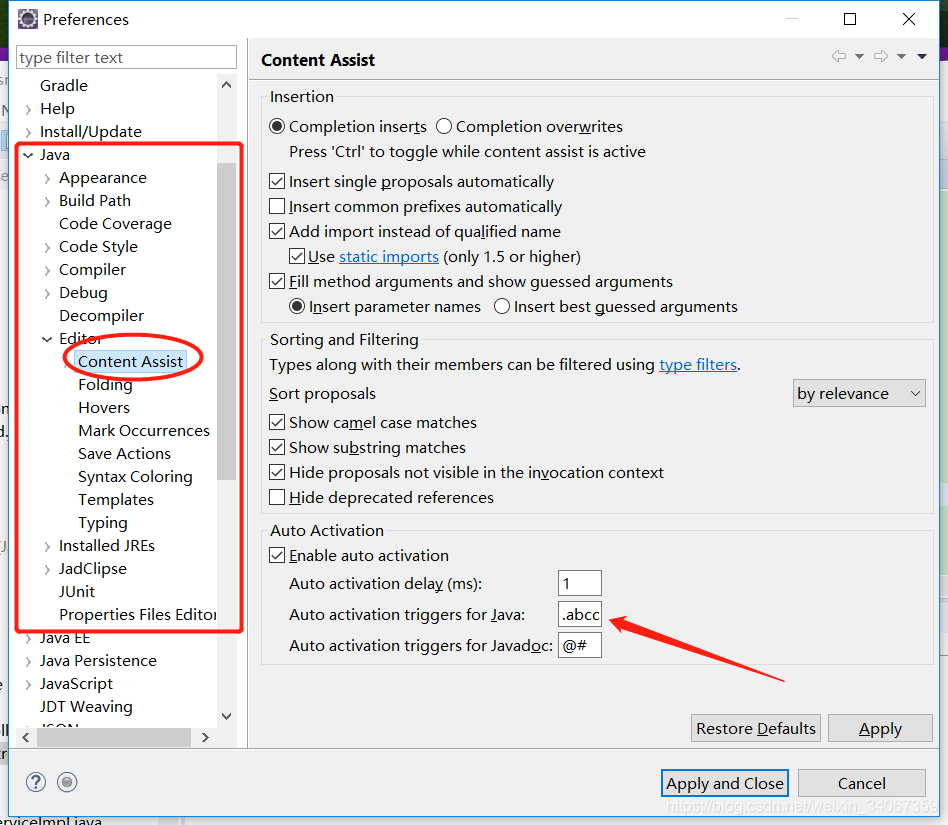Select Hovers under Editor
Screen dimensions: 948x825
[104, 407]
